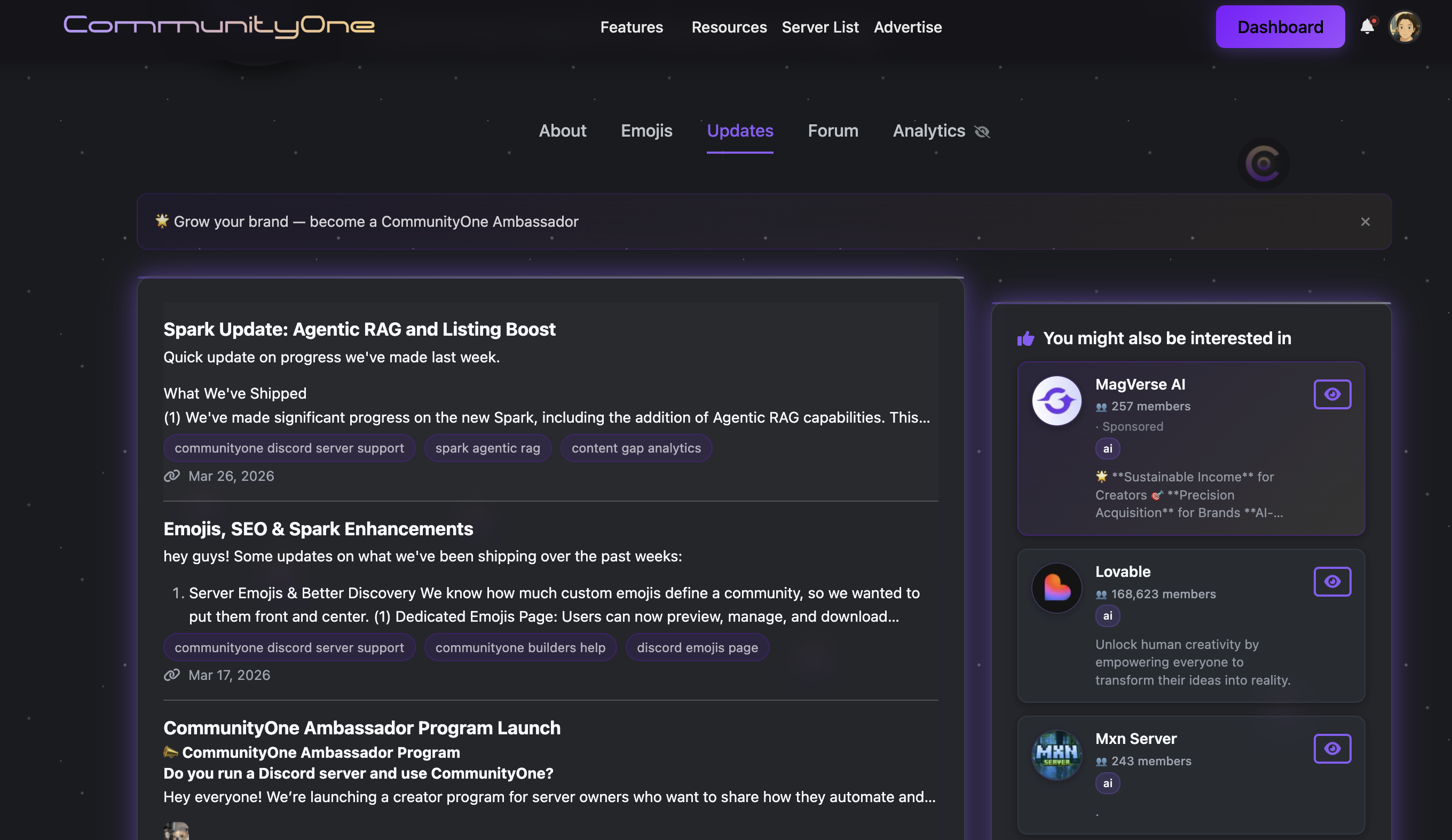This screenshot has height=840, width=1452.
Task: Click the CommunityOne logo
Action: pos(219,26)
